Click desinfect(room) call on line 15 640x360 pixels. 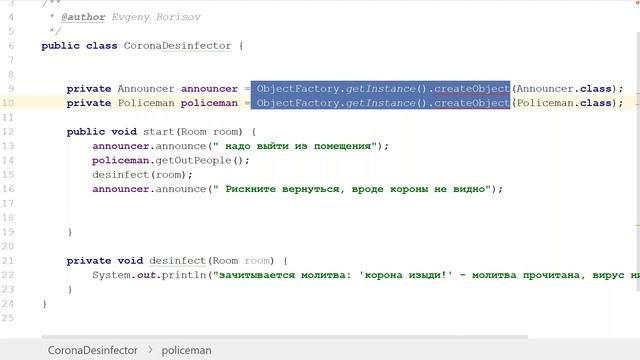click(139, 175)
